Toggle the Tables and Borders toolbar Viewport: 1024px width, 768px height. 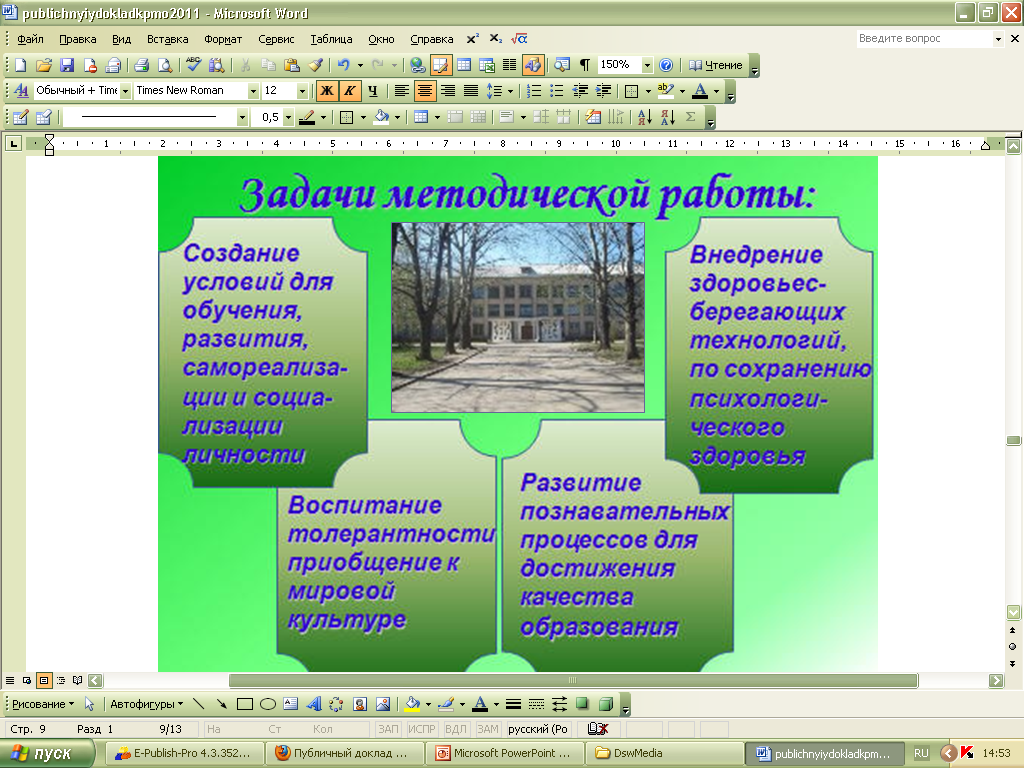coord(441,65)
